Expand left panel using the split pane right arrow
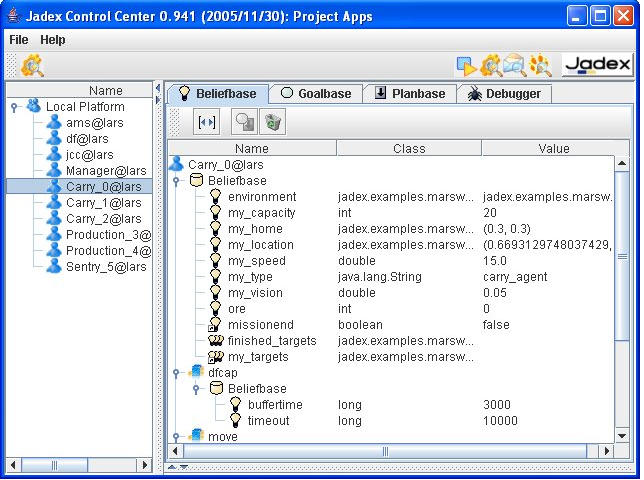The width and height of the screenshot is (644, 480). click(x=158, y=100)
